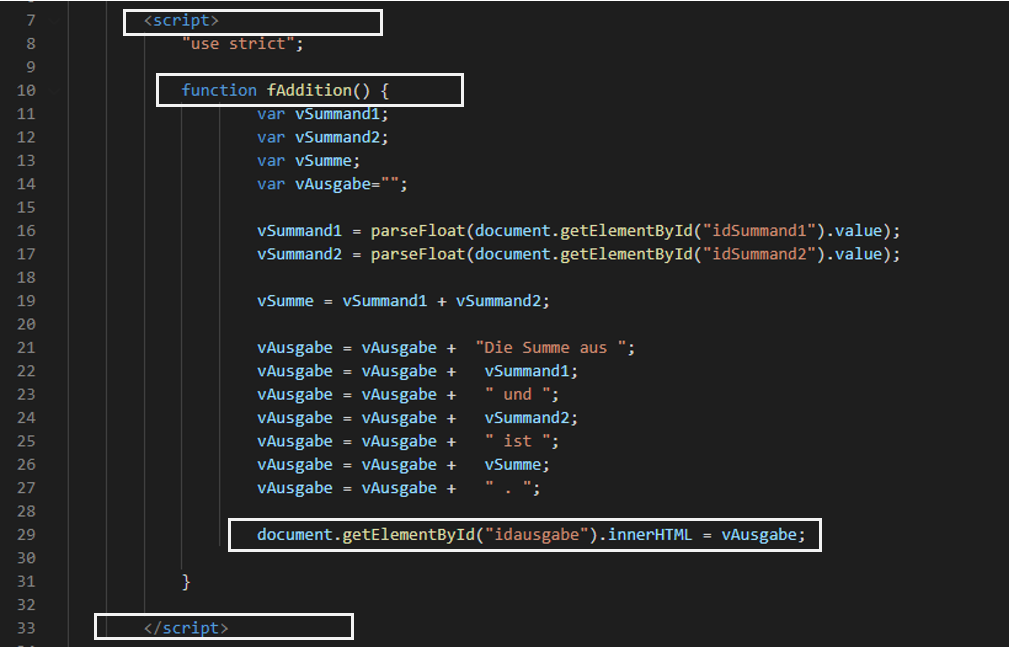Click line number 7 in the gutter
1009x650 pixels.
point(30,20)
